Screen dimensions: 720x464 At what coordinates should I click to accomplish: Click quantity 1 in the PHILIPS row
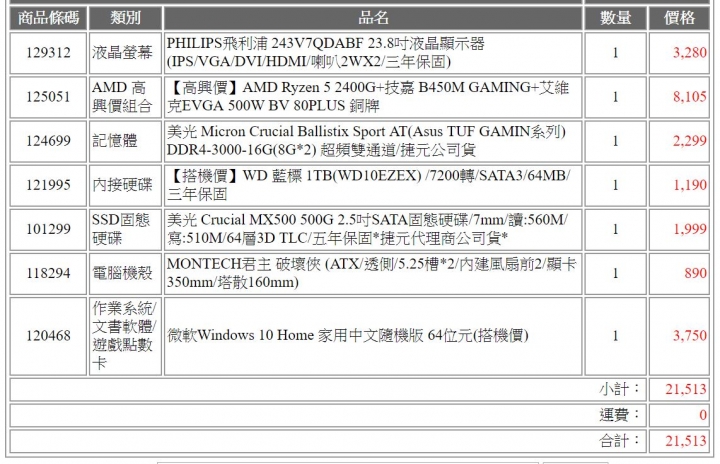point(615,53)
